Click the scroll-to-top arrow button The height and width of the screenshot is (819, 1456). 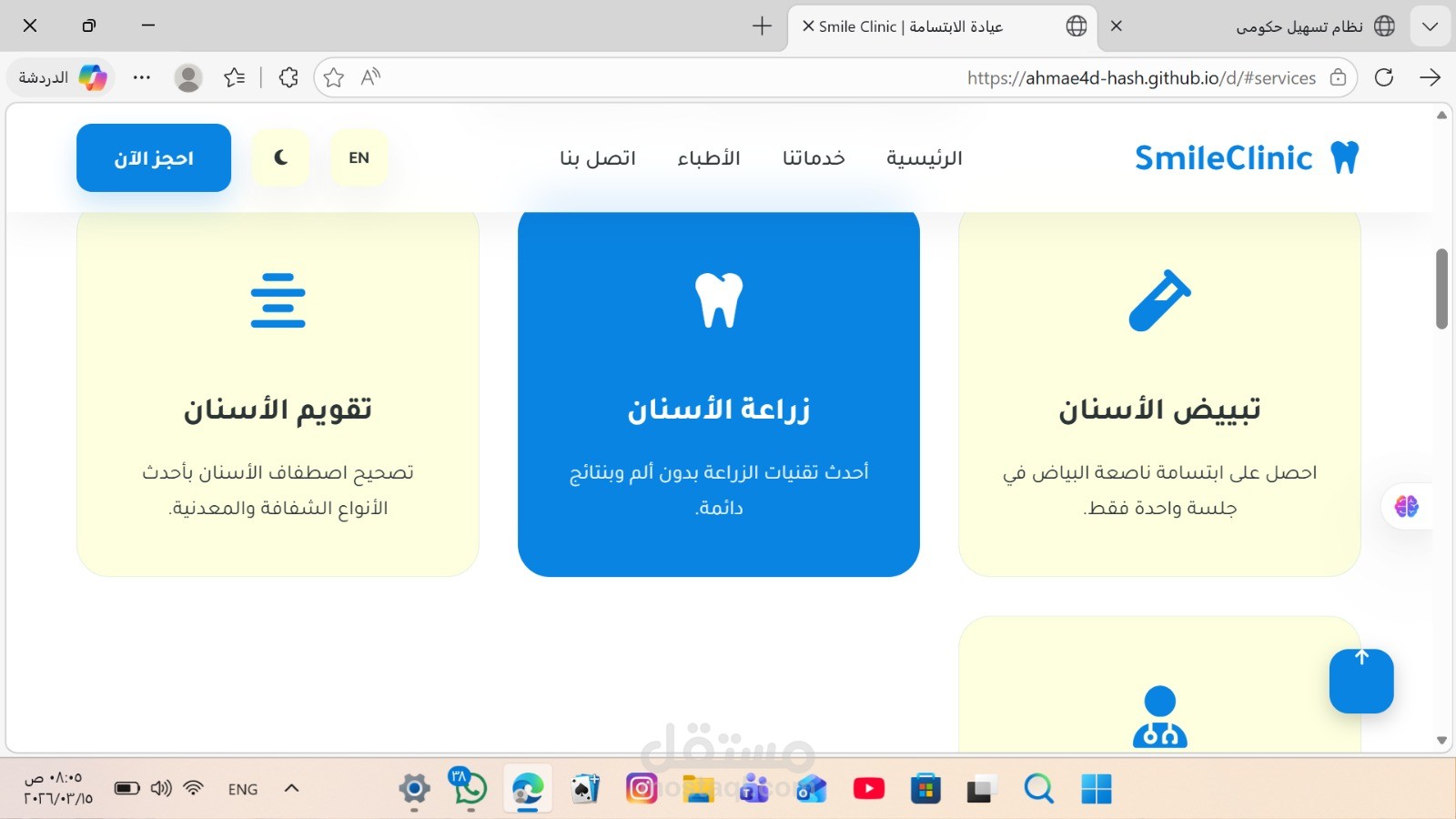point(1361,681)
